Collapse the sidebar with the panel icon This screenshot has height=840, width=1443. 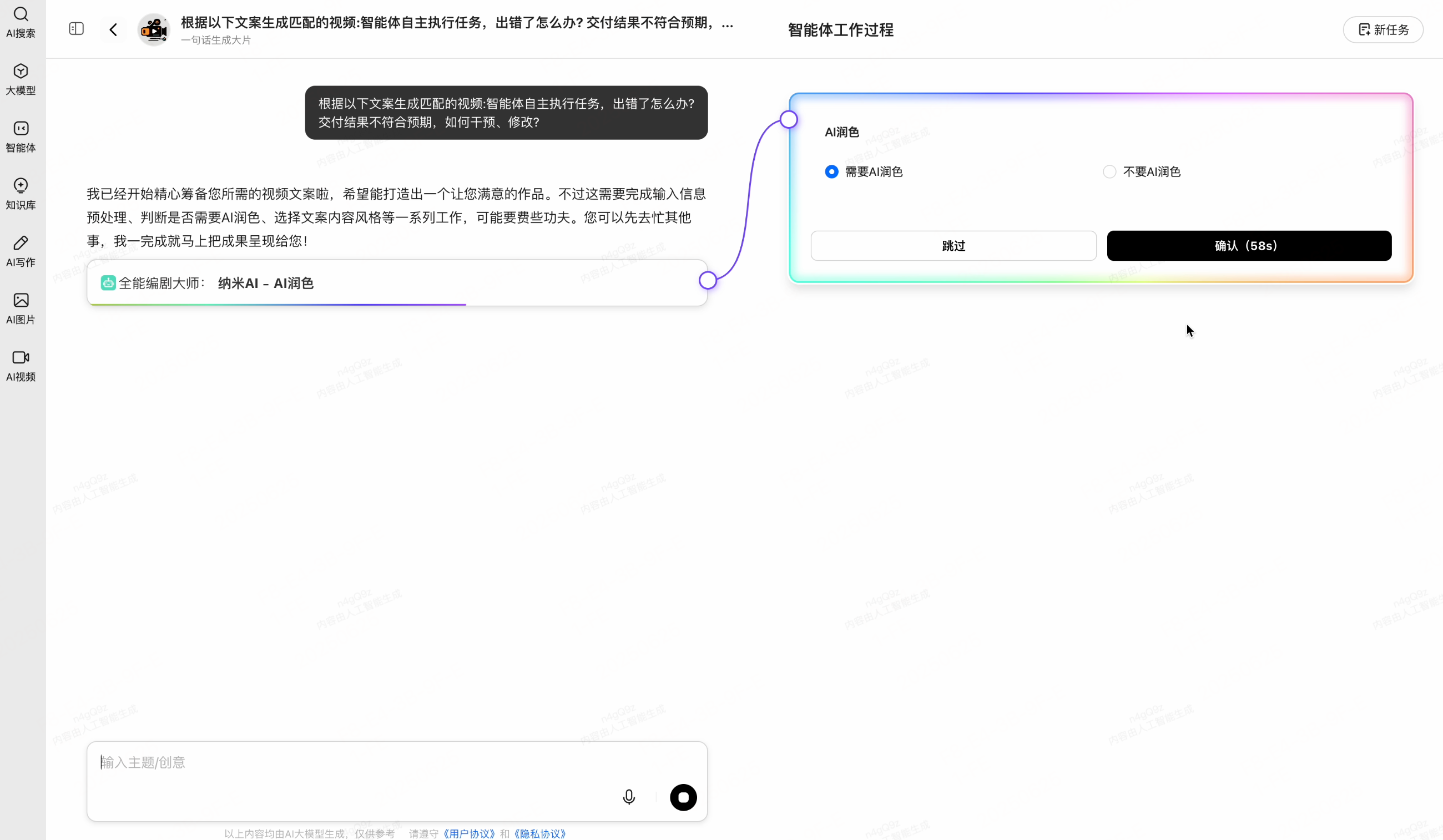pyautogui.click(x=76, y=28)
